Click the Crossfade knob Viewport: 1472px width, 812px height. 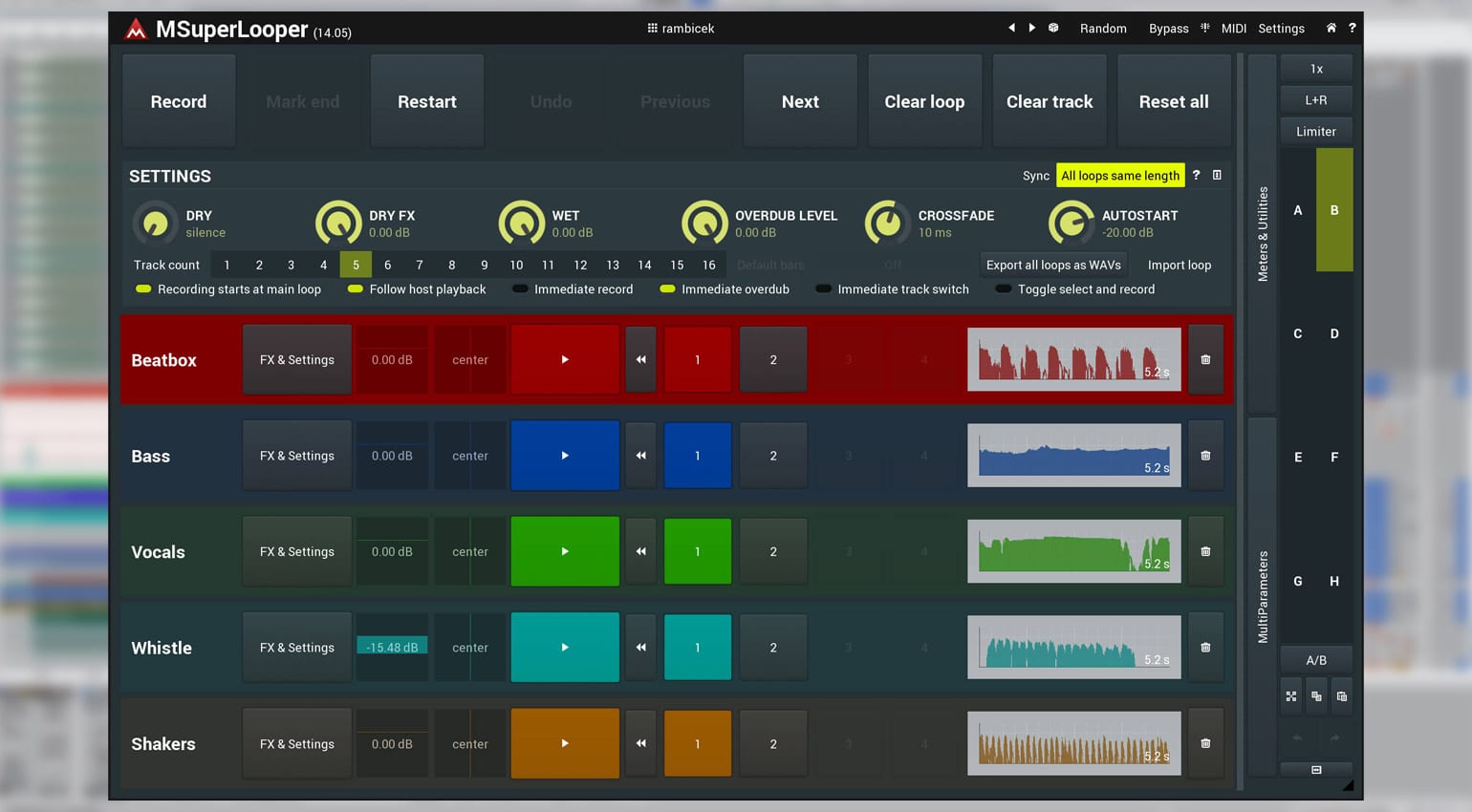[x=887, y=224]
